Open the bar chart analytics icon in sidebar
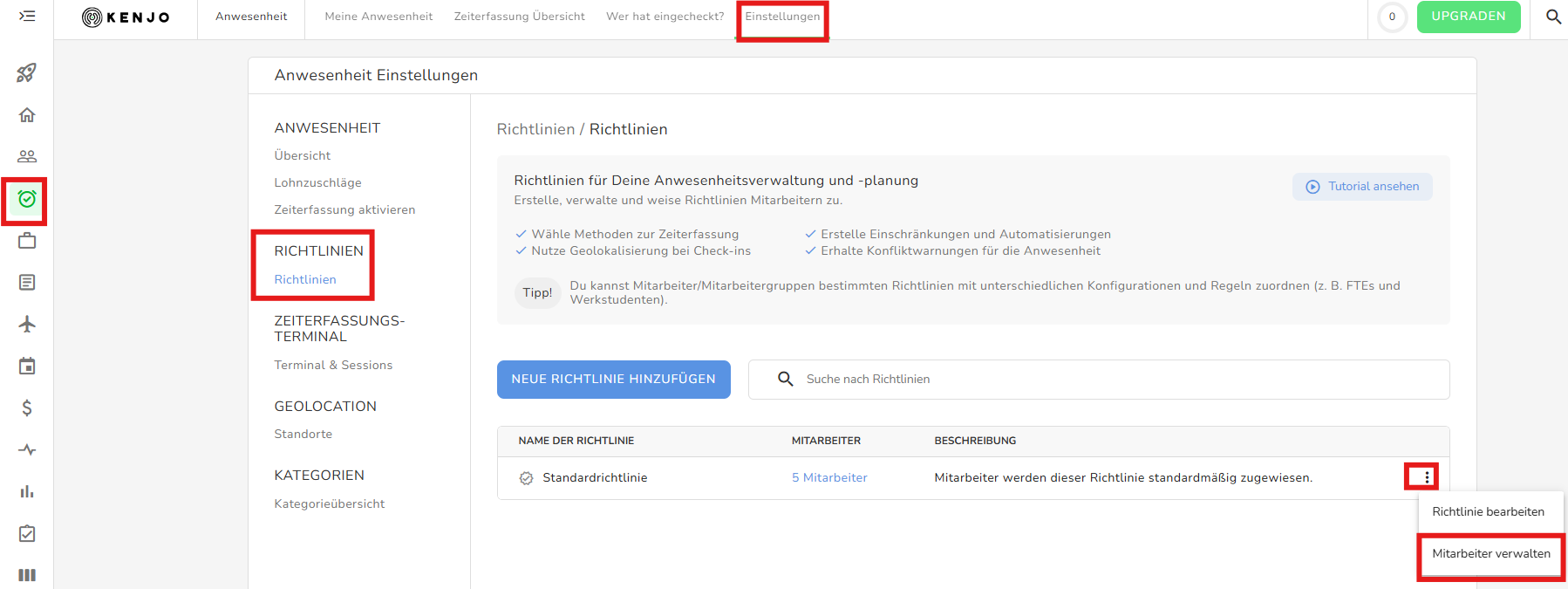The height and width of the screenshot is (589, 1568). pos(27,492)
